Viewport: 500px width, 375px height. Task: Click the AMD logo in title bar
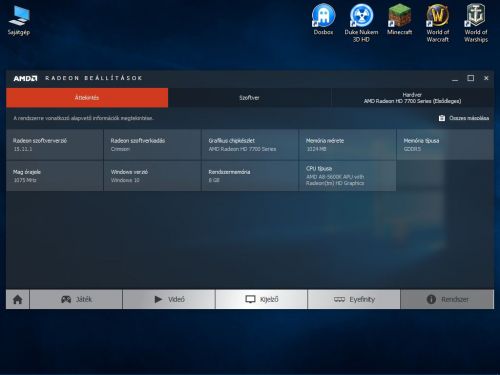click(x=25, y=78)
